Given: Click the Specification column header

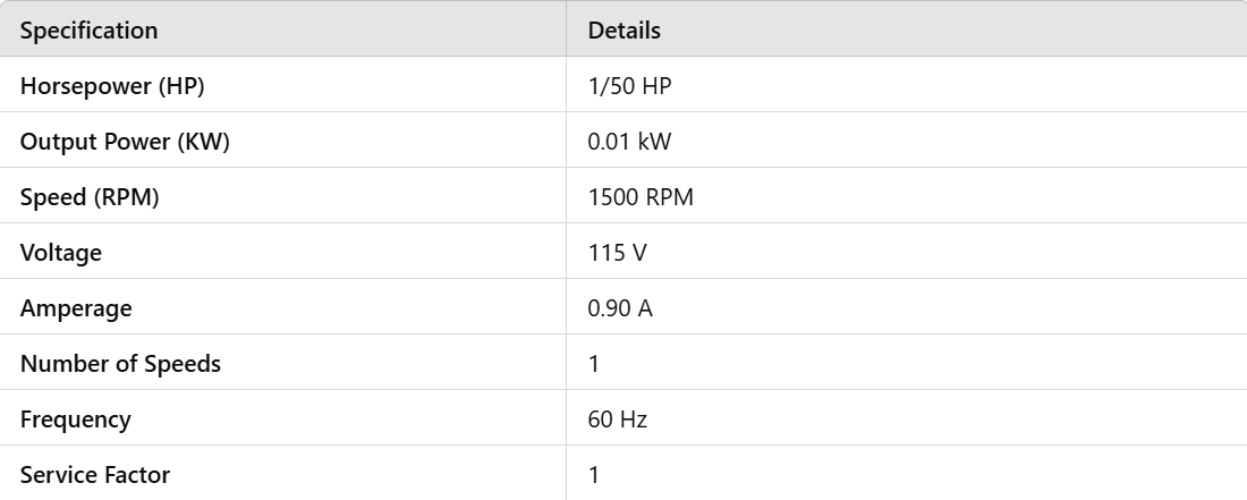Looking at the screenshot, I should (89, 31).
